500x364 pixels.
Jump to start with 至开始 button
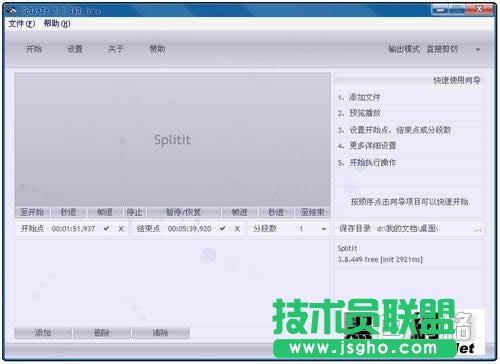pos(32,212)
